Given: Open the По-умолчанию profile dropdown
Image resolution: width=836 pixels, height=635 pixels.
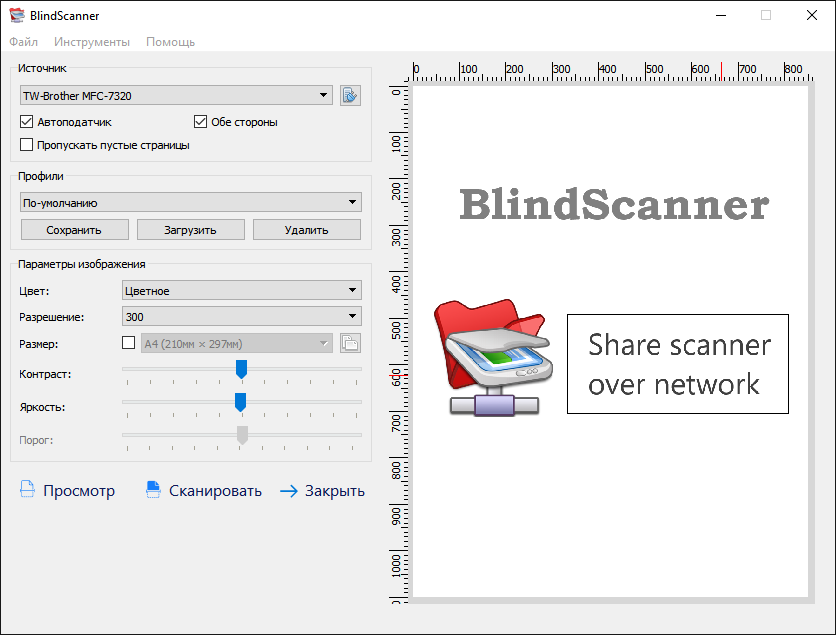Looking at the screenshot, I should (x=188, y=201).
